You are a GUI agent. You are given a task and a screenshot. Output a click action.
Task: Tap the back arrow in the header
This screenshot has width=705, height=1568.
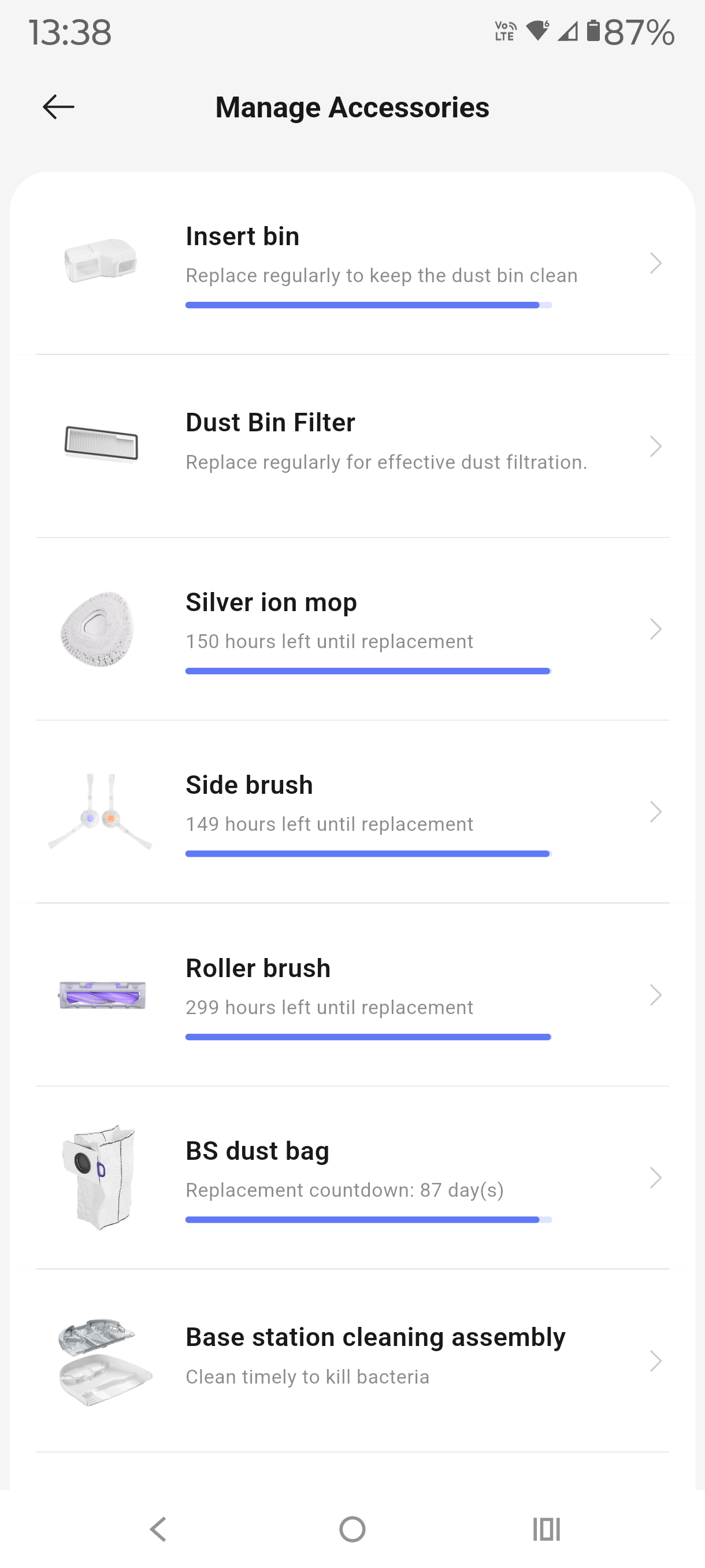[58, 107]
